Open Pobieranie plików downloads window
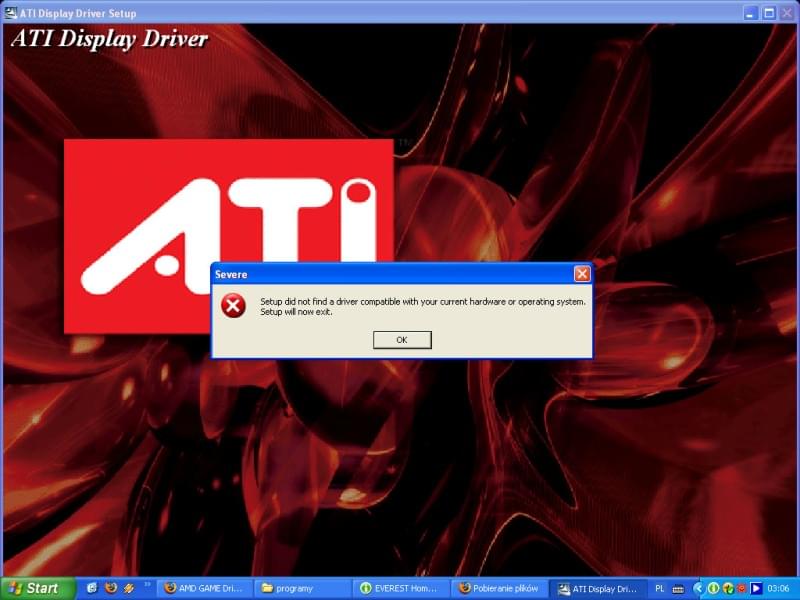This screenshot has height=600, width=800. (x=500, y=588)
